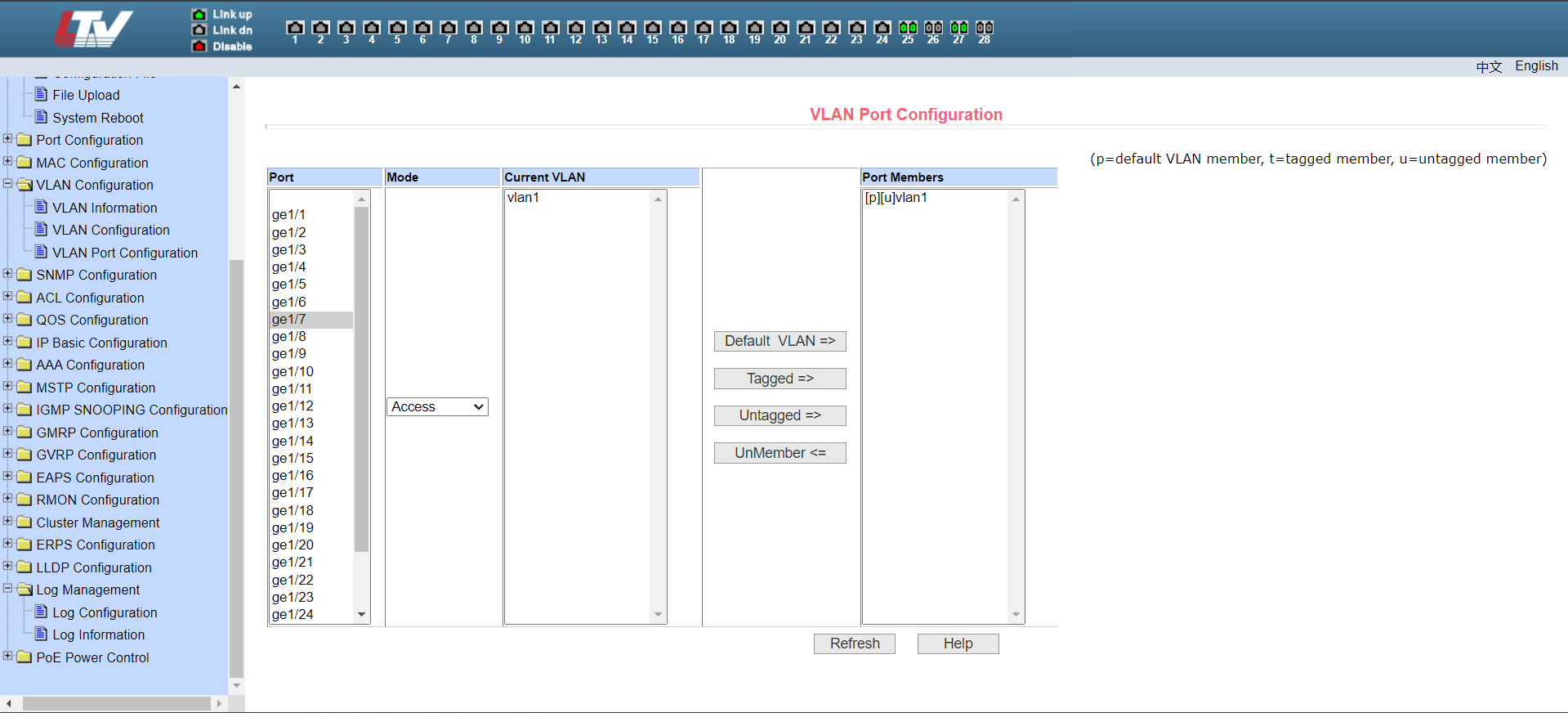This screenshot has height=713, width=1568.
Task: Expand the LLDP Configuration tree node
Action: [8, 566]
